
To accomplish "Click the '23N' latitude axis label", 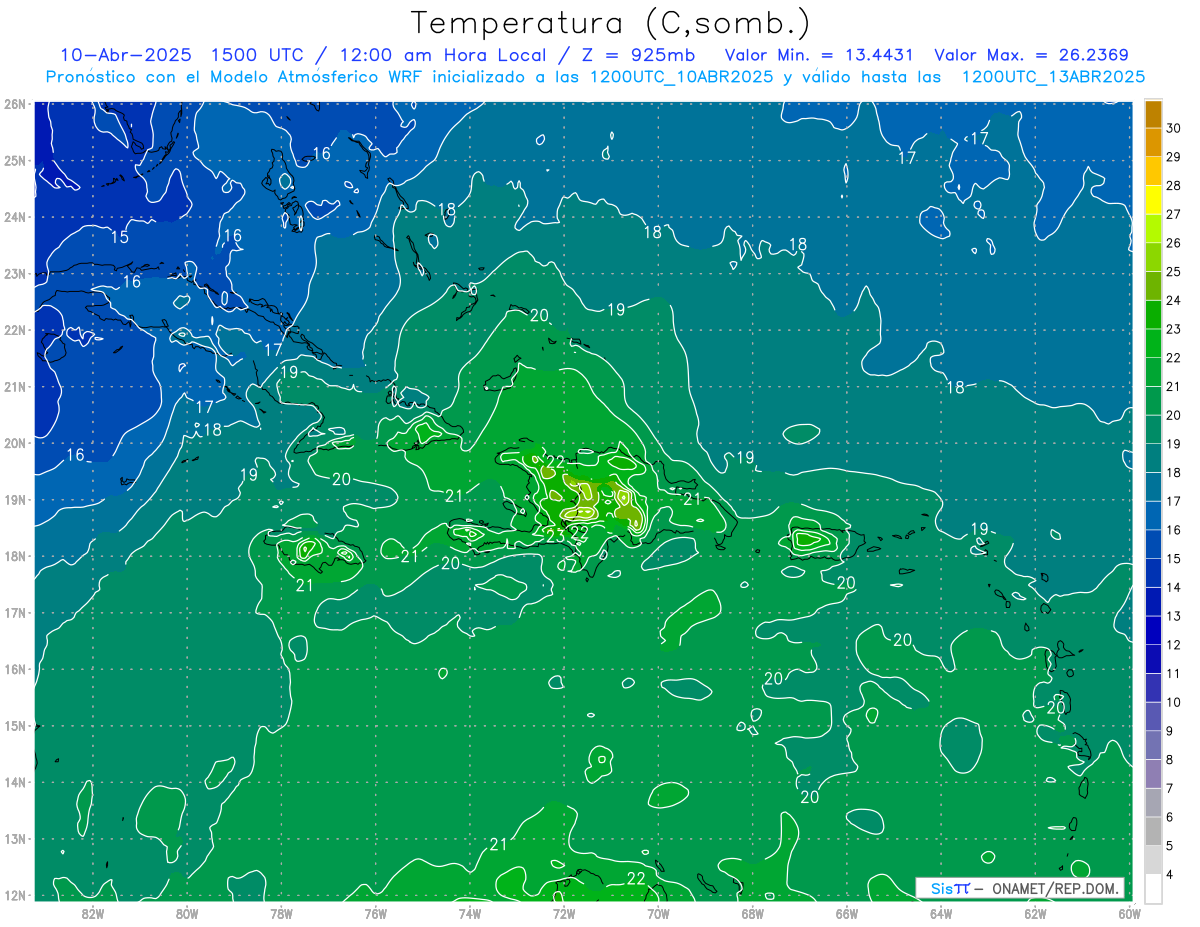I will (x=15, y=274).
